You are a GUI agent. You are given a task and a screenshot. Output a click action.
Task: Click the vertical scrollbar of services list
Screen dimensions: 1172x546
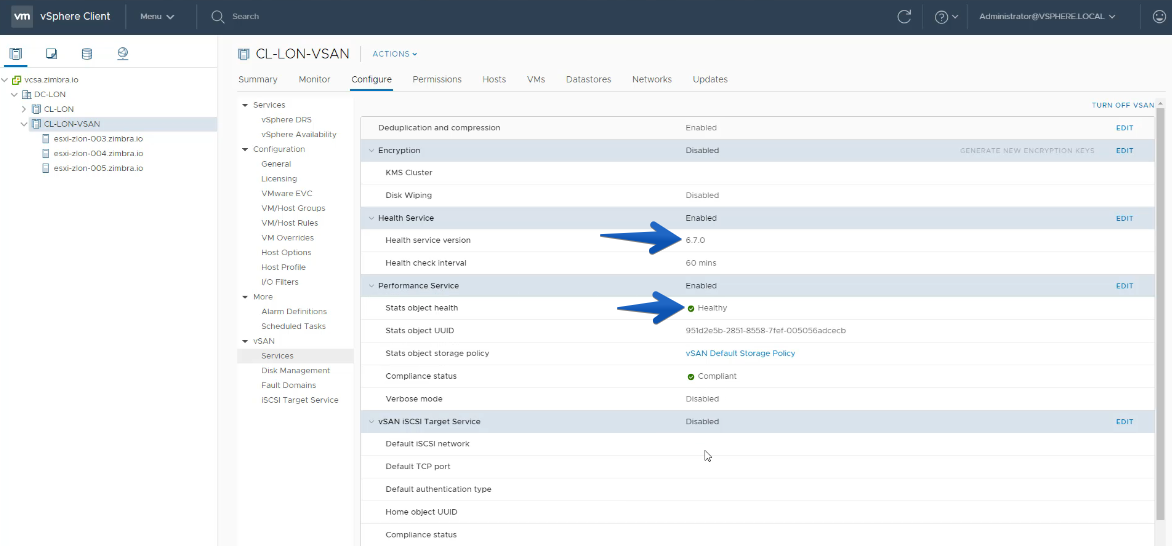tap(1159, 314)
